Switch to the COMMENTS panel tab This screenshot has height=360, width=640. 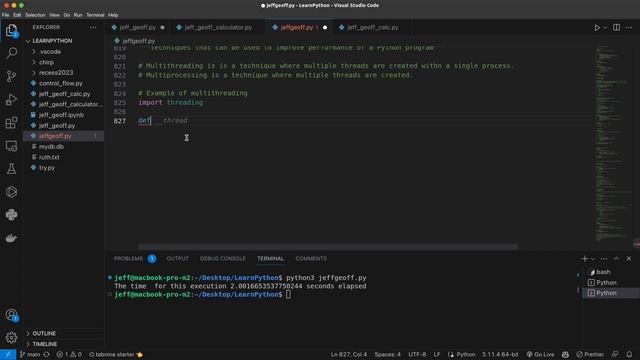311,259
